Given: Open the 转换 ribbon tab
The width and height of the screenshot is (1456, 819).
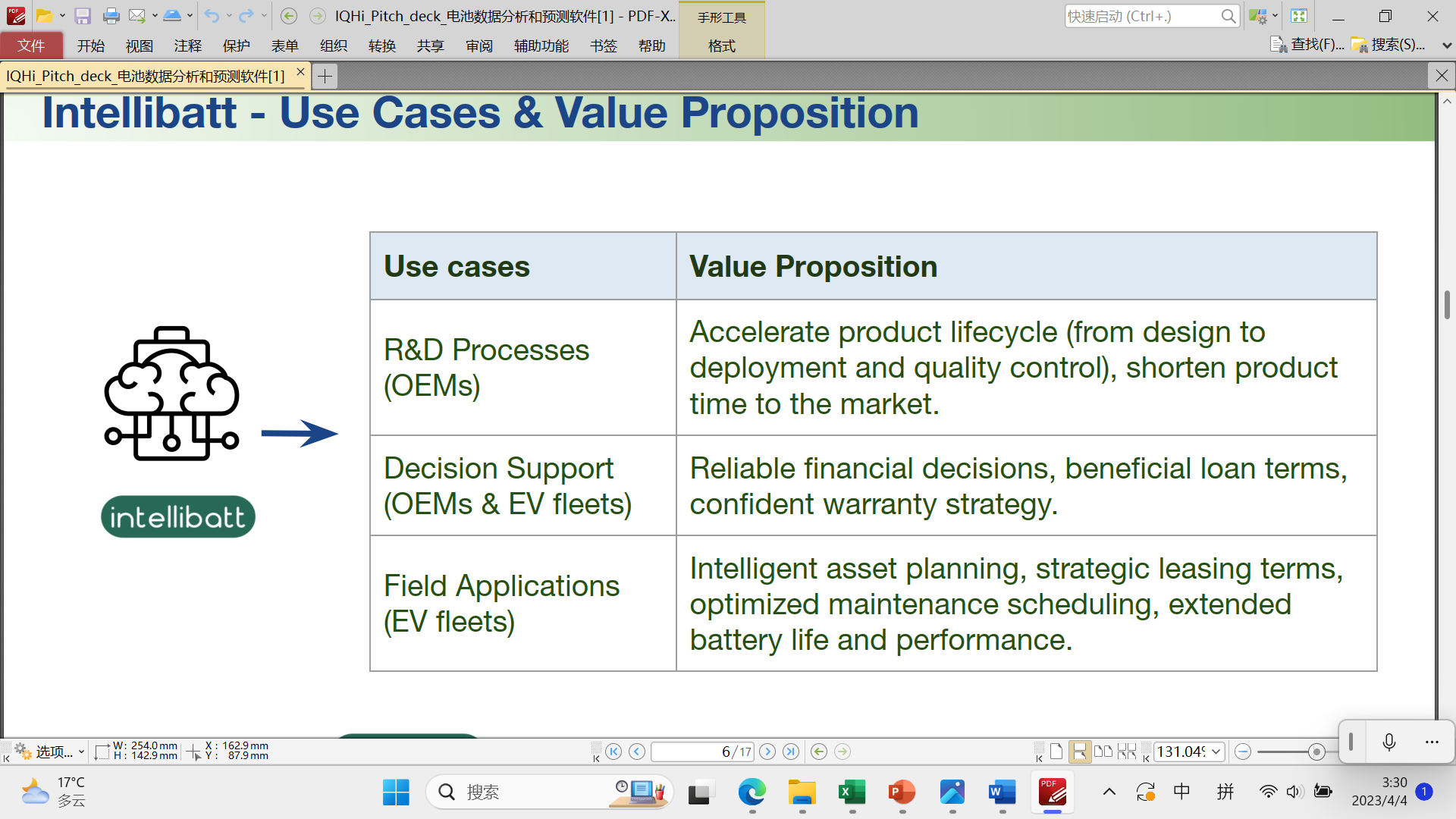Looking at the screenshot, I should [381, 45].
